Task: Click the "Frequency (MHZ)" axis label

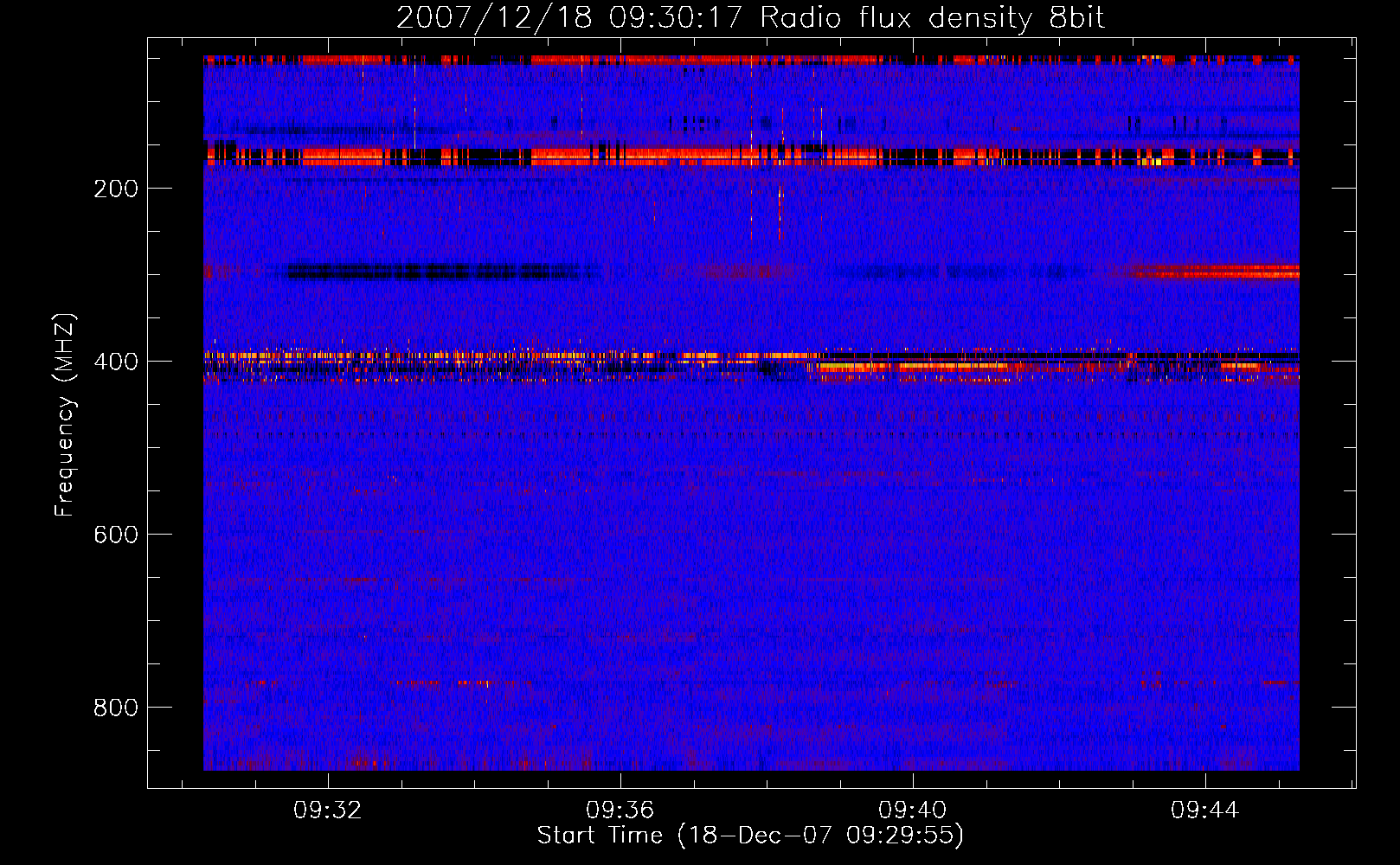Action: (65, 414)
